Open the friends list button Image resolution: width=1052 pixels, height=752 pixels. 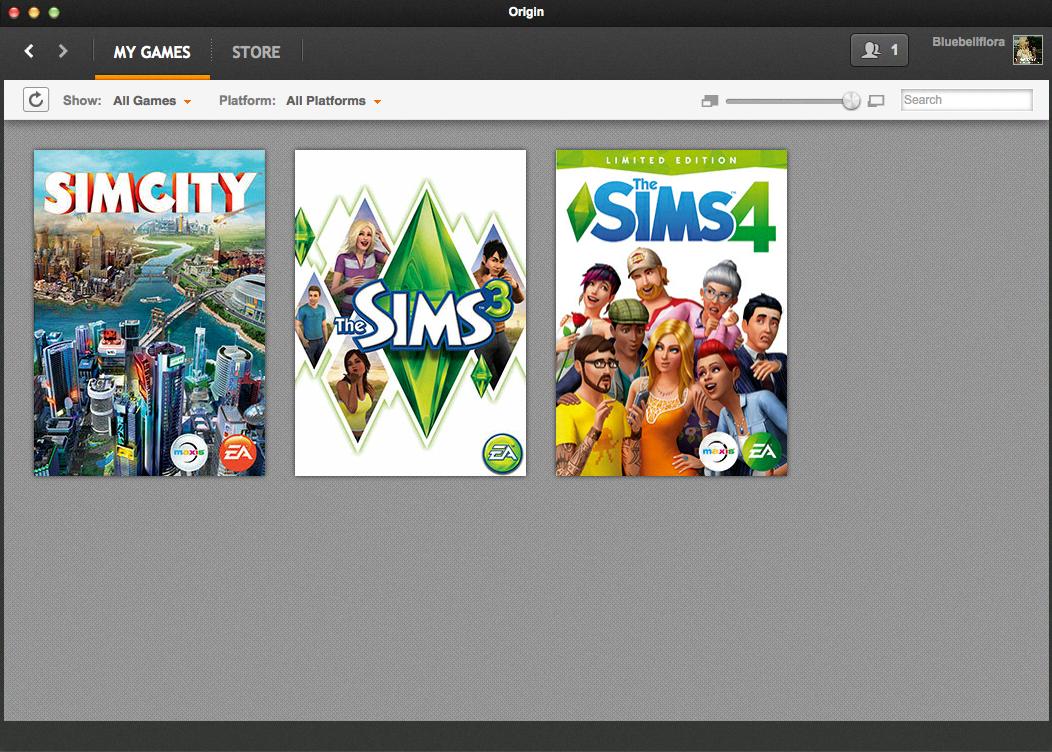879,50
